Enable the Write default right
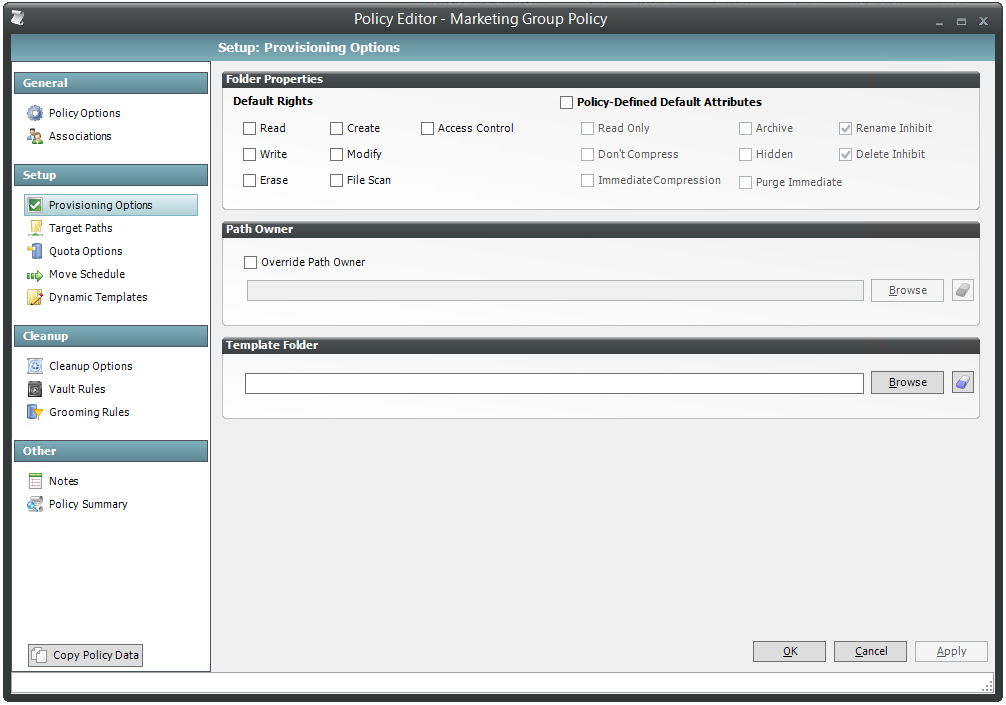Screen dimensions: 1006x705 (250, 155)
